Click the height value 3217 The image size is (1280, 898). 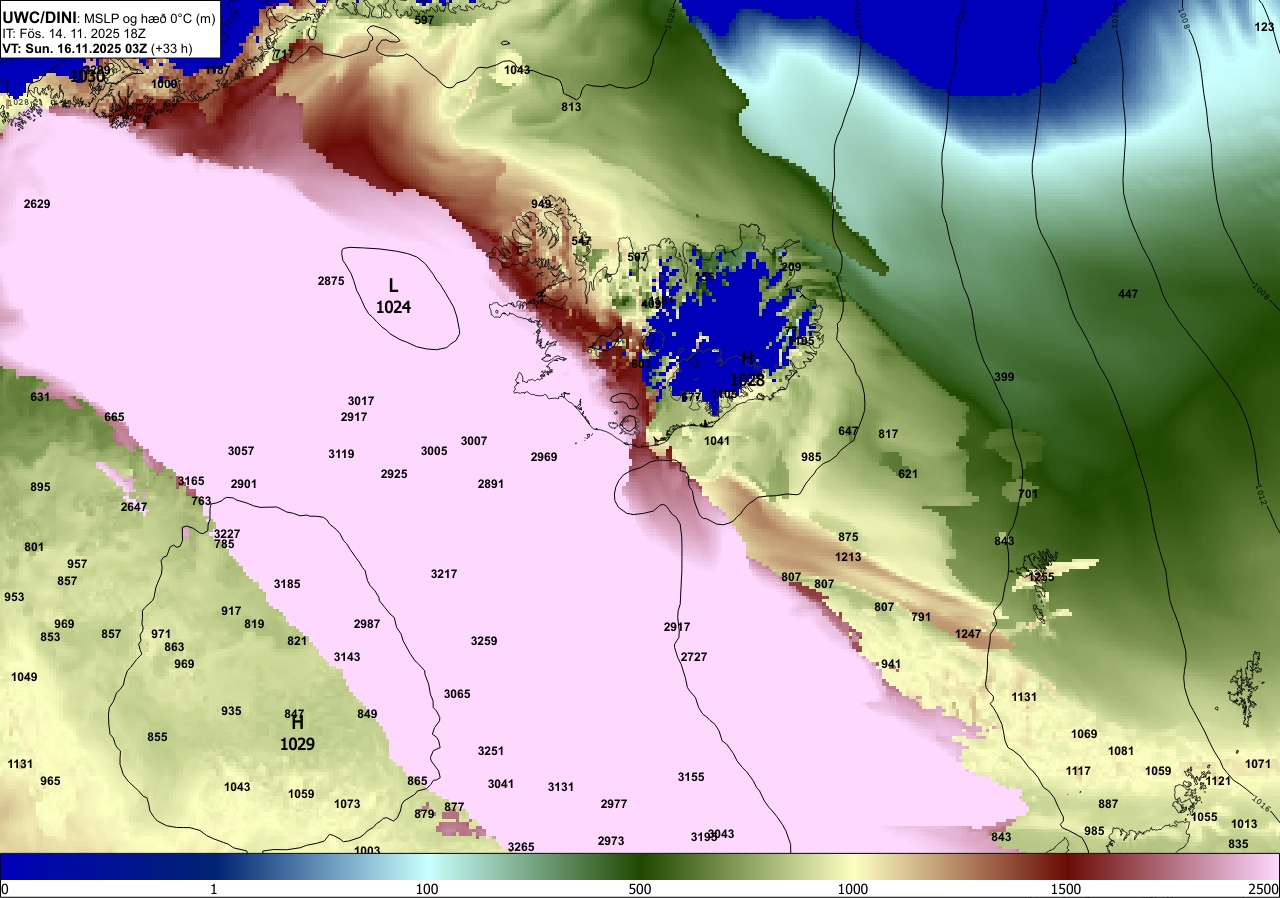[x=444, y=574]
